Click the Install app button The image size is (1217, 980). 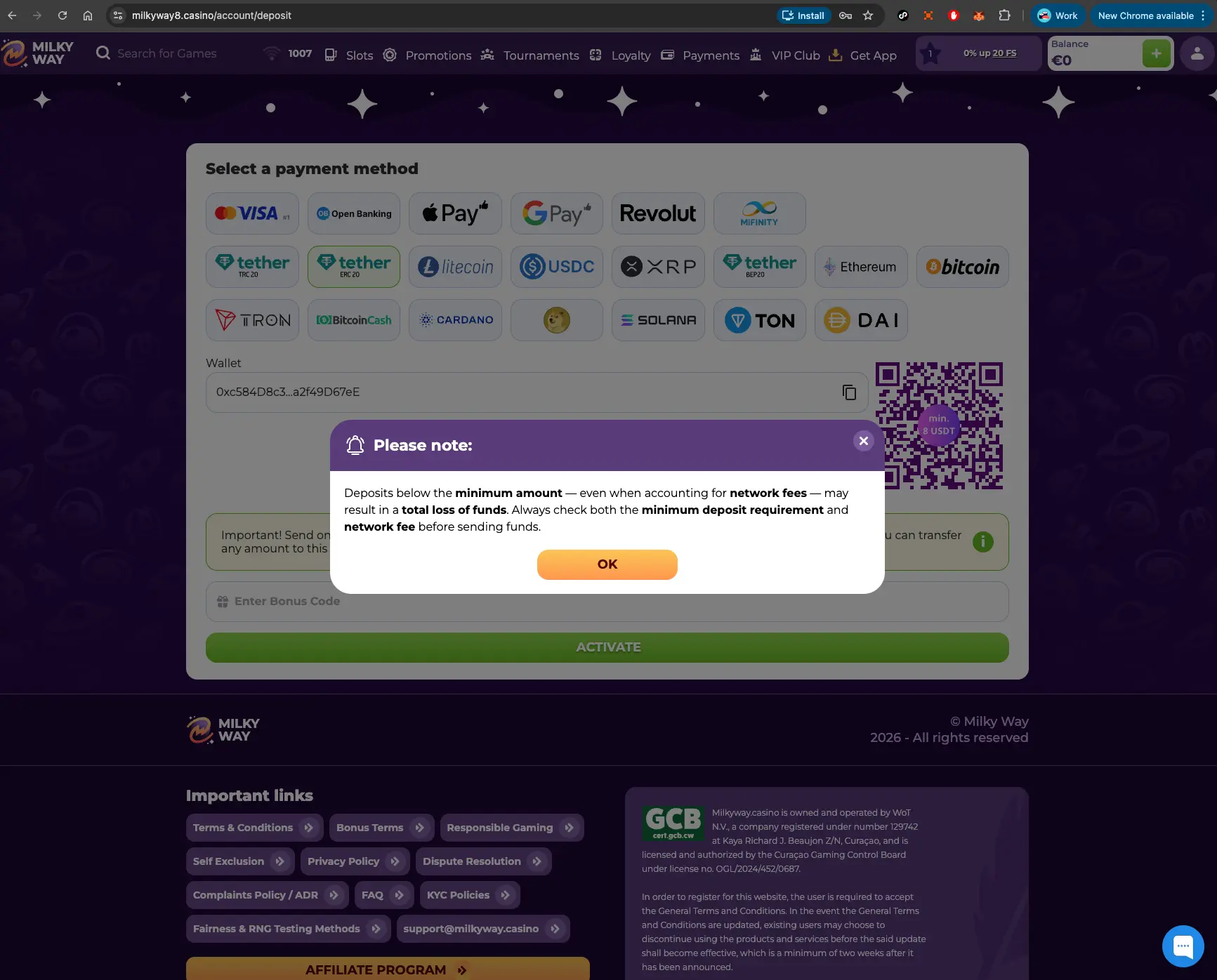(x=804, y=15)
